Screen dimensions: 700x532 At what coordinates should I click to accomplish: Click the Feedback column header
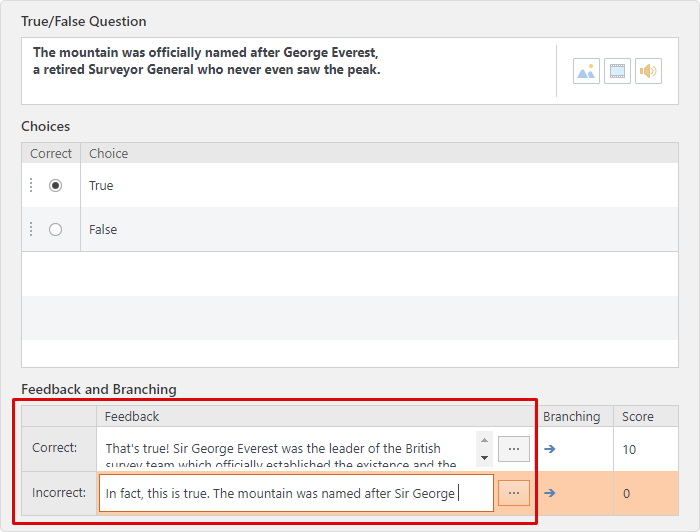pyautogui.click(x=315, y=416)
